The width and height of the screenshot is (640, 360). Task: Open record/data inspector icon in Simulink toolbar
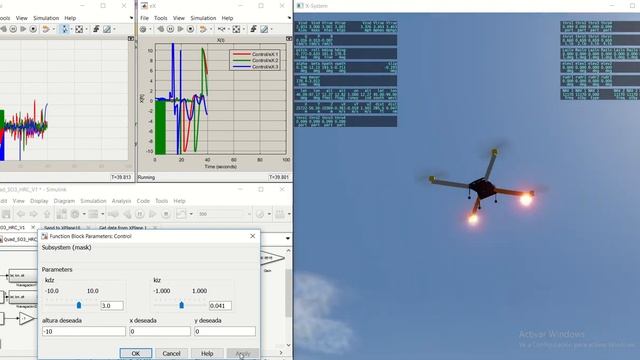[x=181, y=214]
